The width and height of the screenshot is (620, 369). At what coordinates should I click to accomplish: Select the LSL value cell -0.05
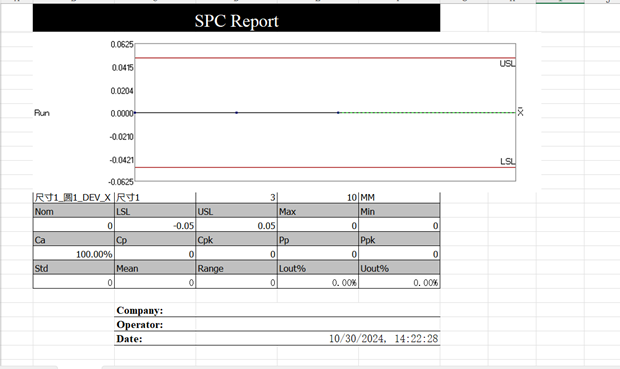pos(155,225)
